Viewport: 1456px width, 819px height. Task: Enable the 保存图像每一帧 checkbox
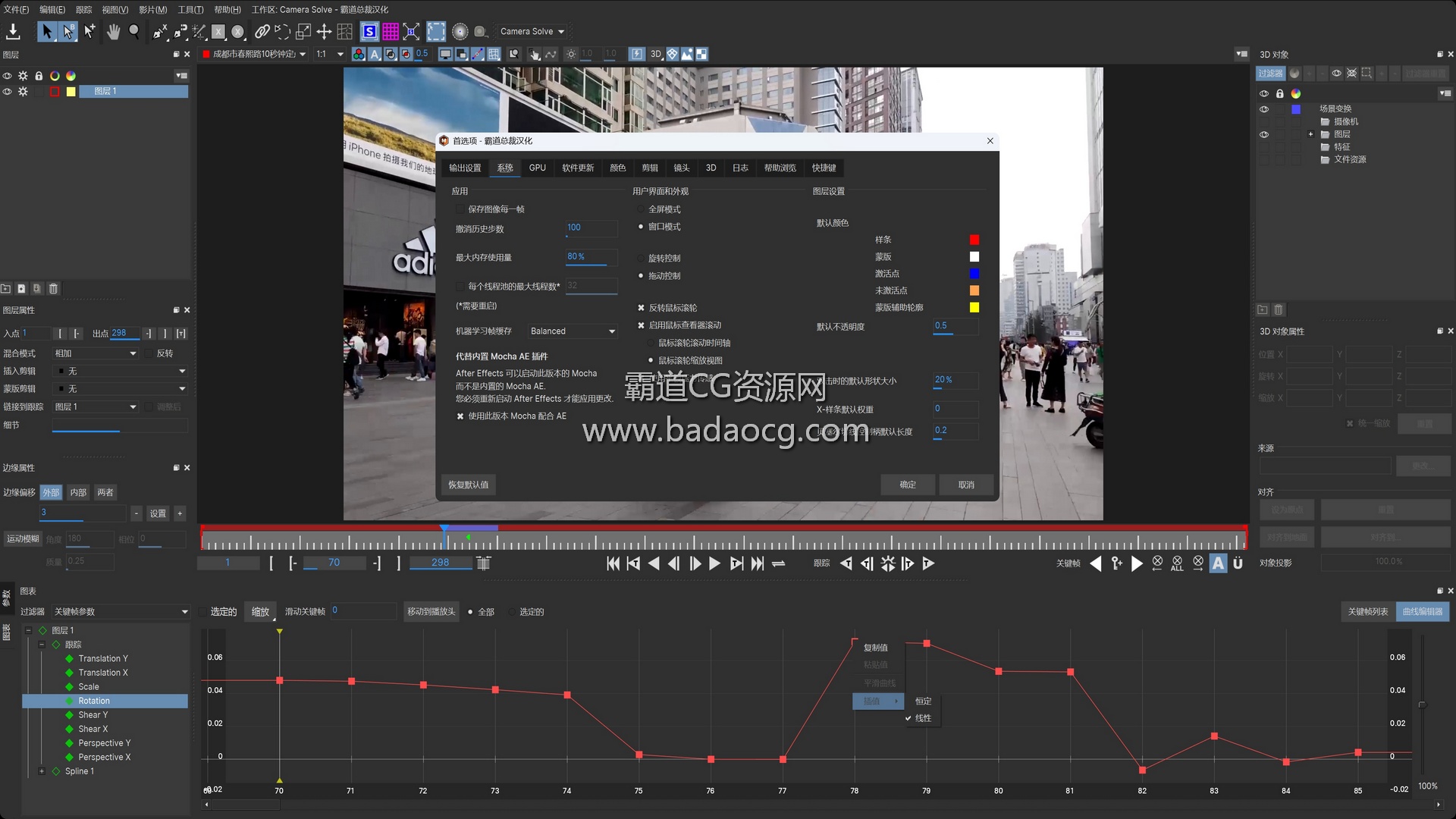pos(460,209)
